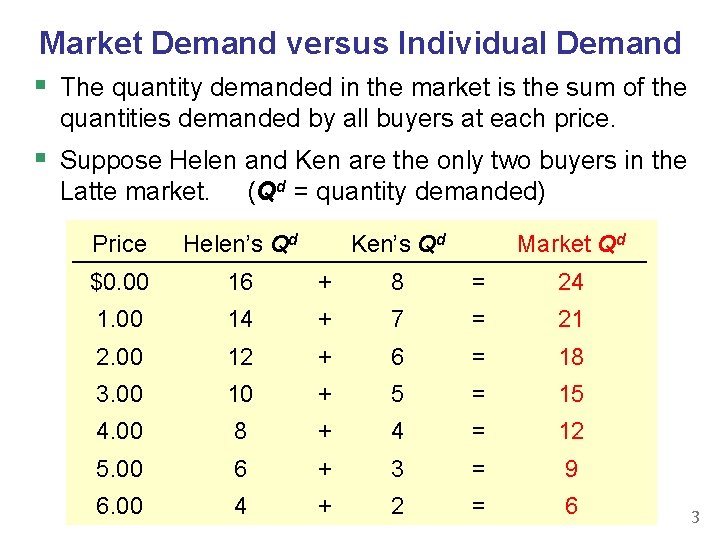Click the 'Price' column header
The height and width of the screenshot is (540, 720).
pos(119,244)
